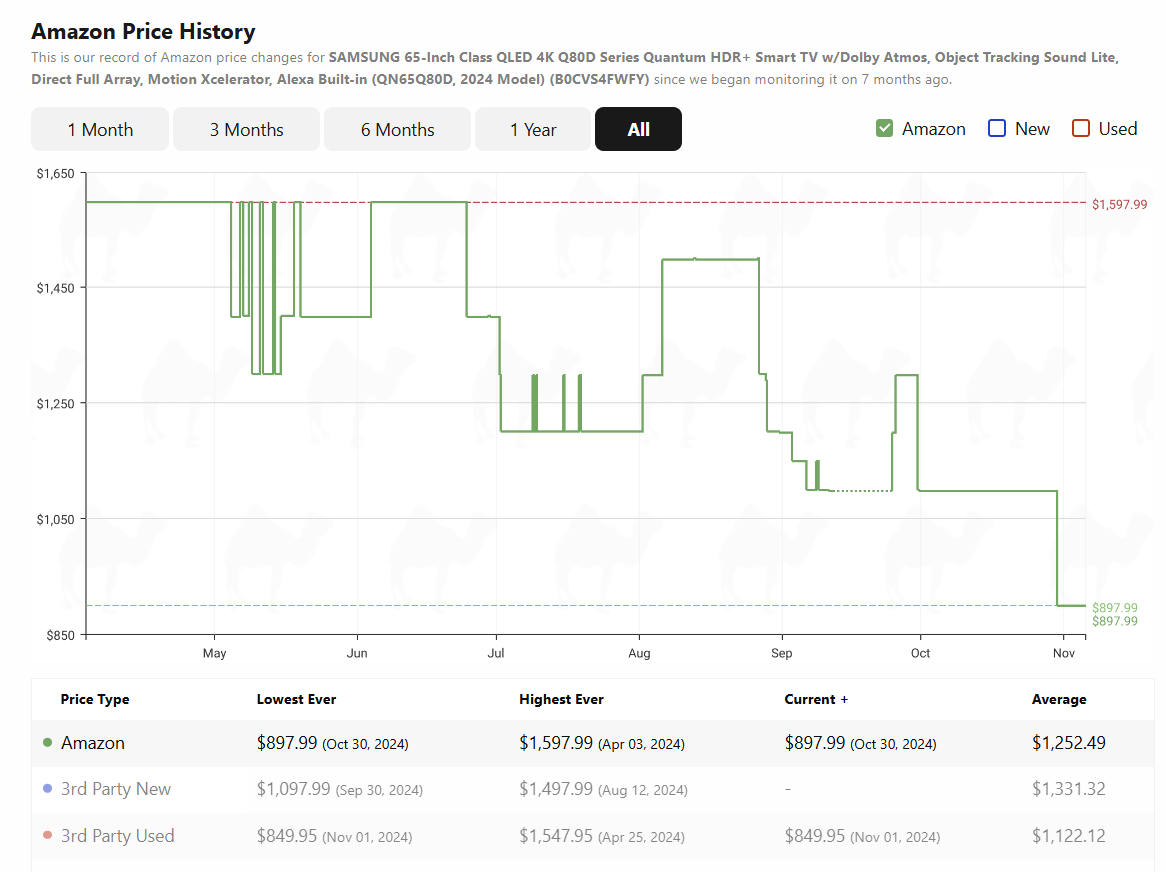
Task: Click the dotted price line segment in September
Action: 860,491
